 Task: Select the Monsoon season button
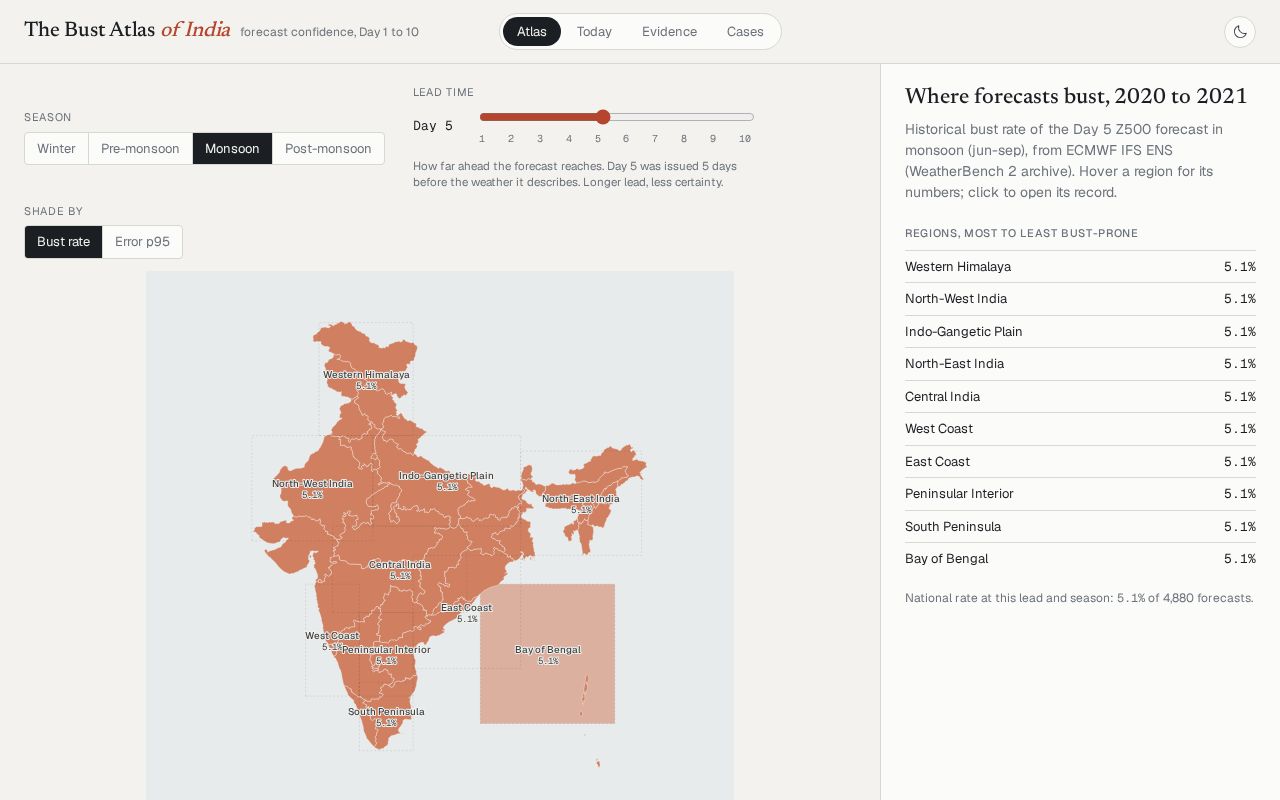pyautogui.click(x=232, y=149)
